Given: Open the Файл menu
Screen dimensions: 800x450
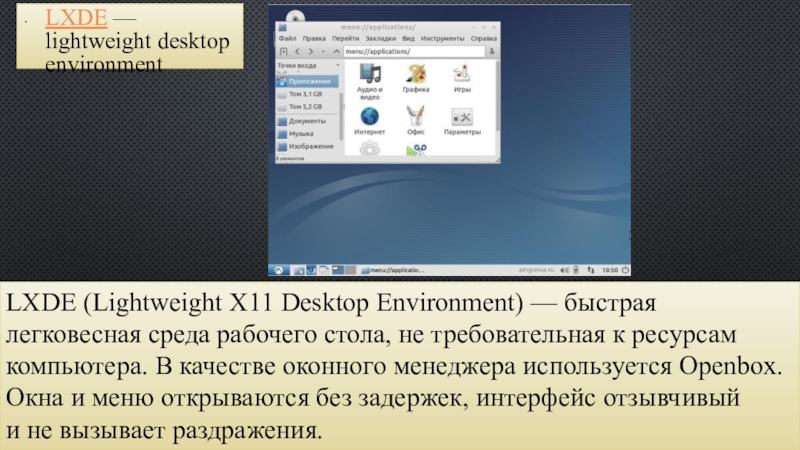Looking at the screenshot, I should 287,38.
